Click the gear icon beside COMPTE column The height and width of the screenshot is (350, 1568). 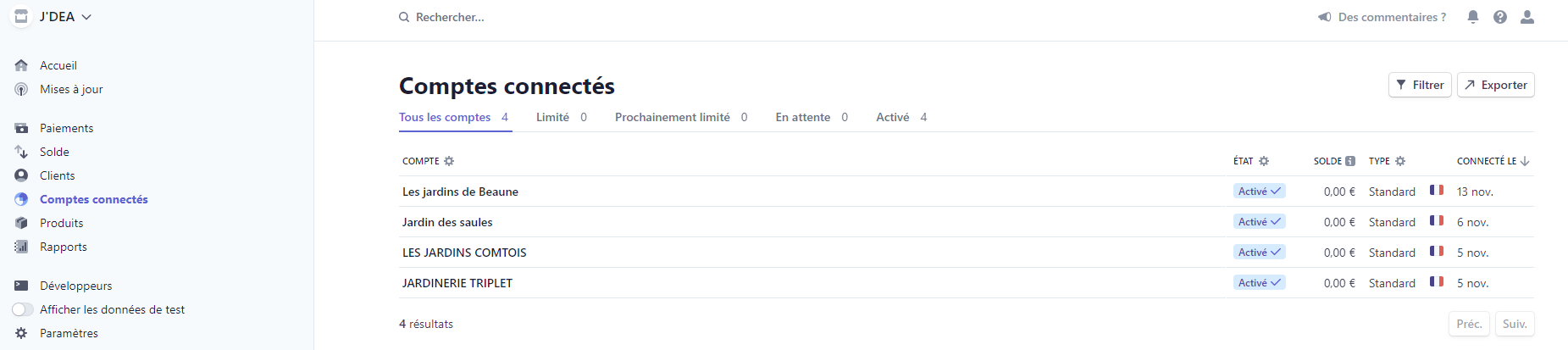pyautogui.click(x=449, y=161)
